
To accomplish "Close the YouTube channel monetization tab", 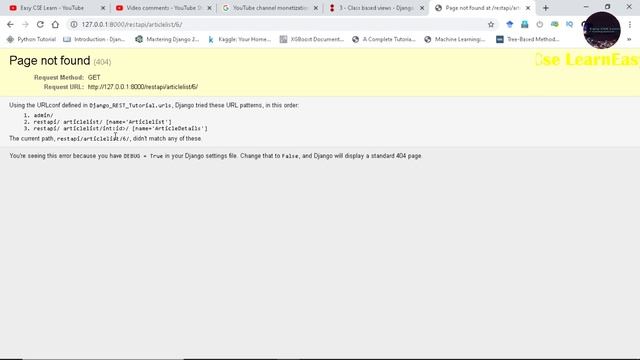I will (316, 8).
